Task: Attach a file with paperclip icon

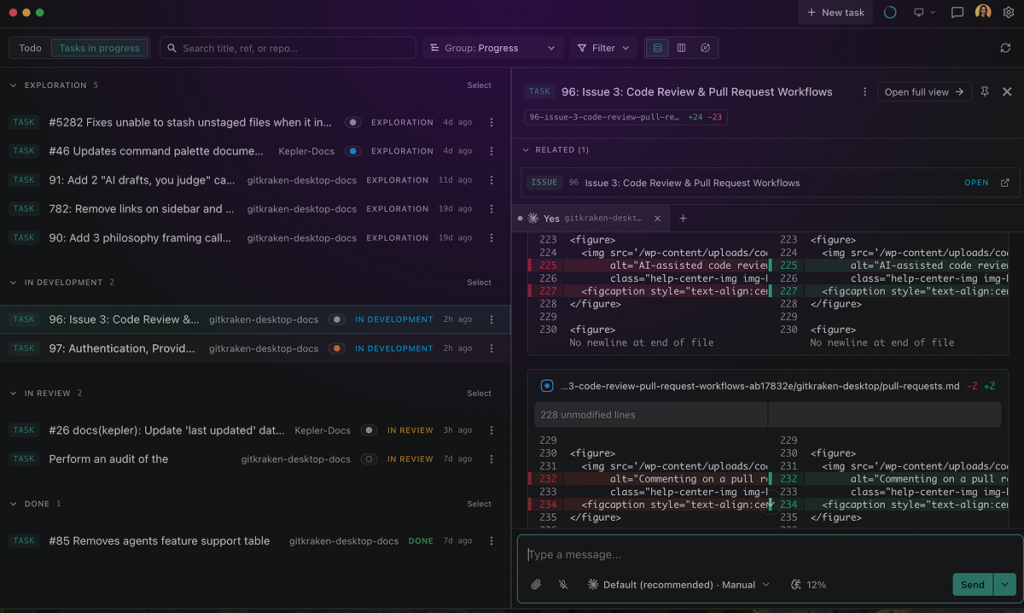Action: pyautogui.click(x=536, y=585)
